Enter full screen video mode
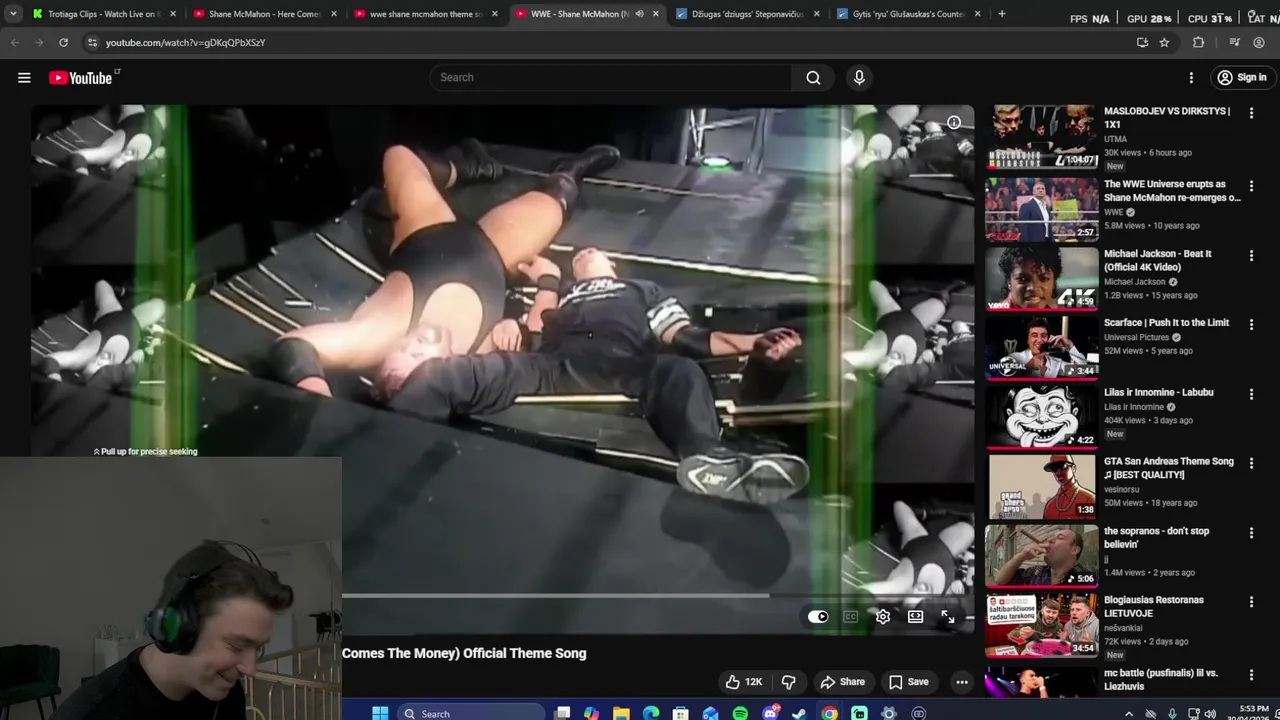Screen dimensions: 1280x720 948,617
